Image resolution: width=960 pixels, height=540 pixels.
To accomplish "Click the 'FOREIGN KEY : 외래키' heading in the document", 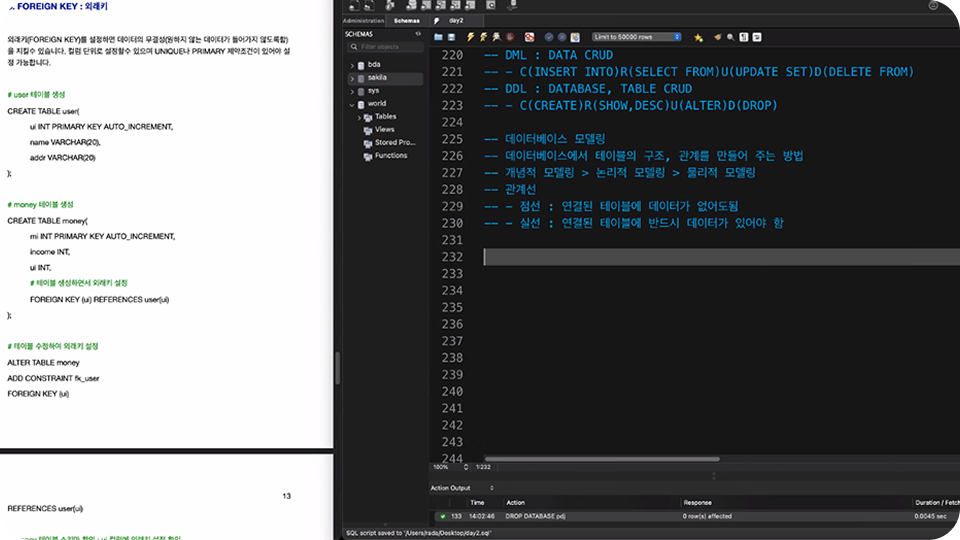I will coord(62,6).
